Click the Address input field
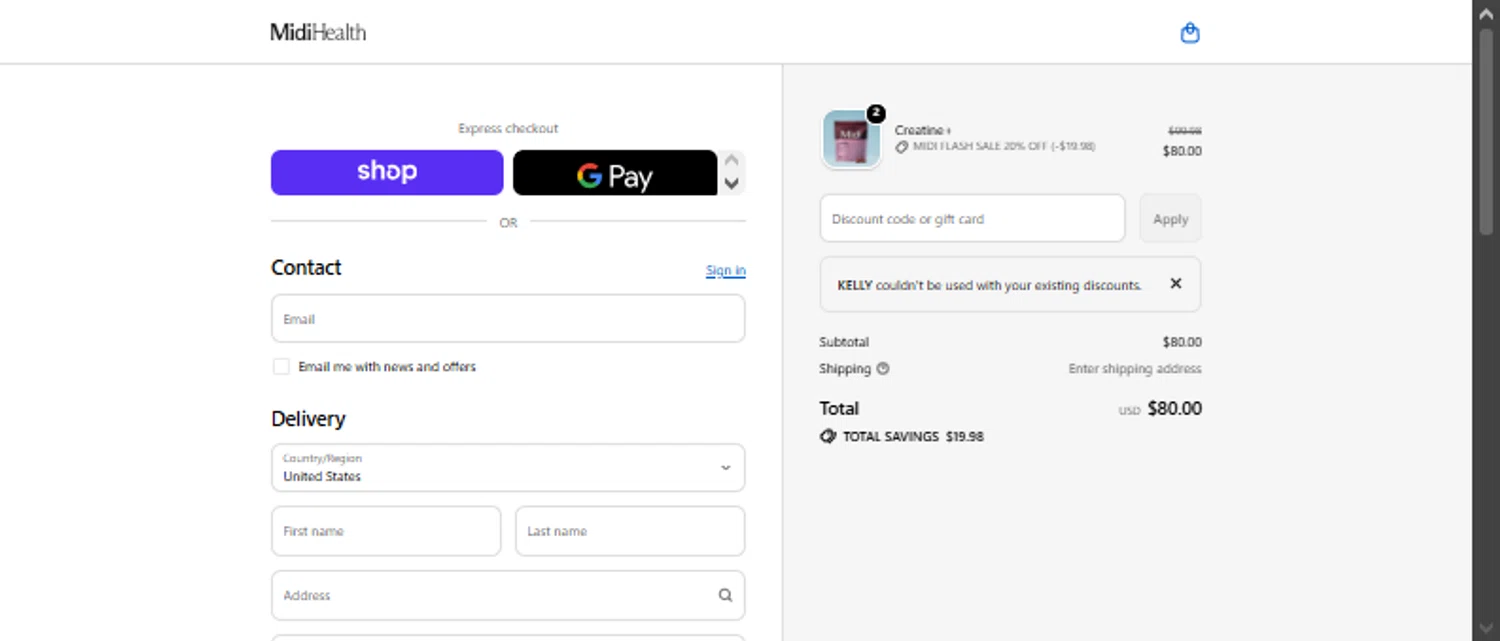 [508, 595]
